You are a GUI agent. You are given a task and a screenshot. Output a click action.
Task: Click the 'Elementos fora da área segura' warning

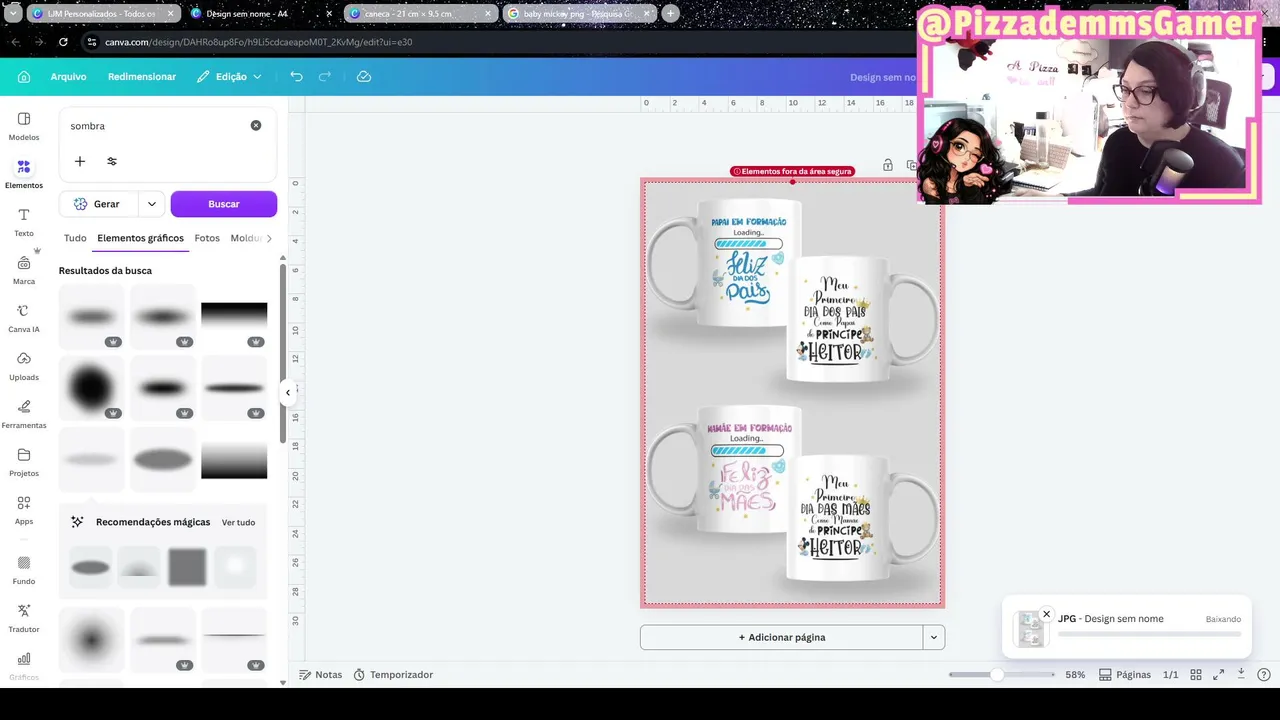point(792,172)
